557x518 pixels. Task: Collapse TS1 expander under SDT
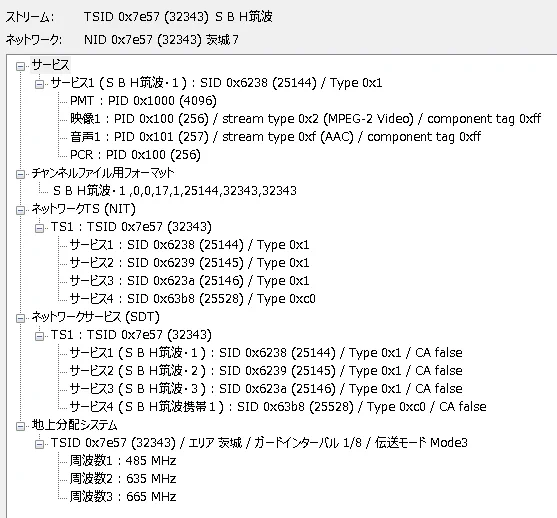[x=39, y=336]
